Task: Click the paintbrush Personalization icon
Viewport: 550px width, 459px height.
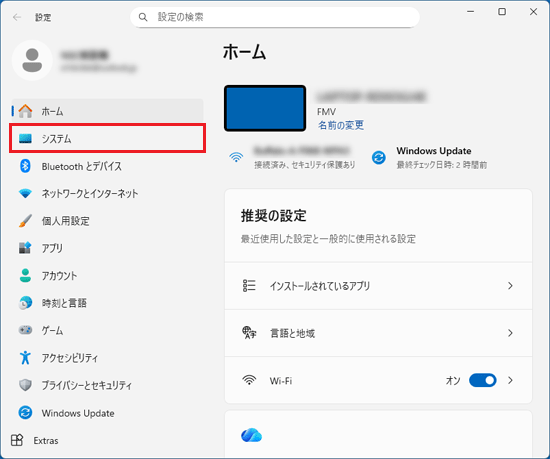Action: 25,221
